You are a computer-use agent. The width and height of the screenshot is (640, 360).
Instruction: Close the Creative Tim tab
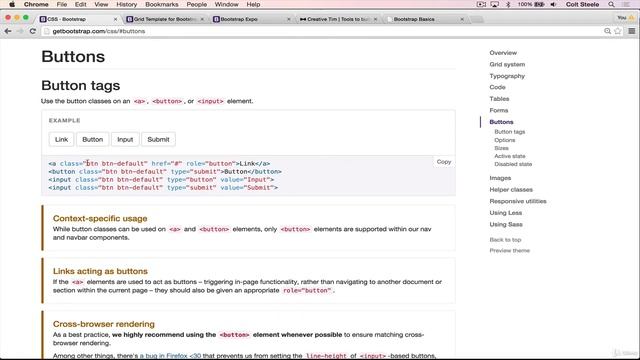[376, 19]
